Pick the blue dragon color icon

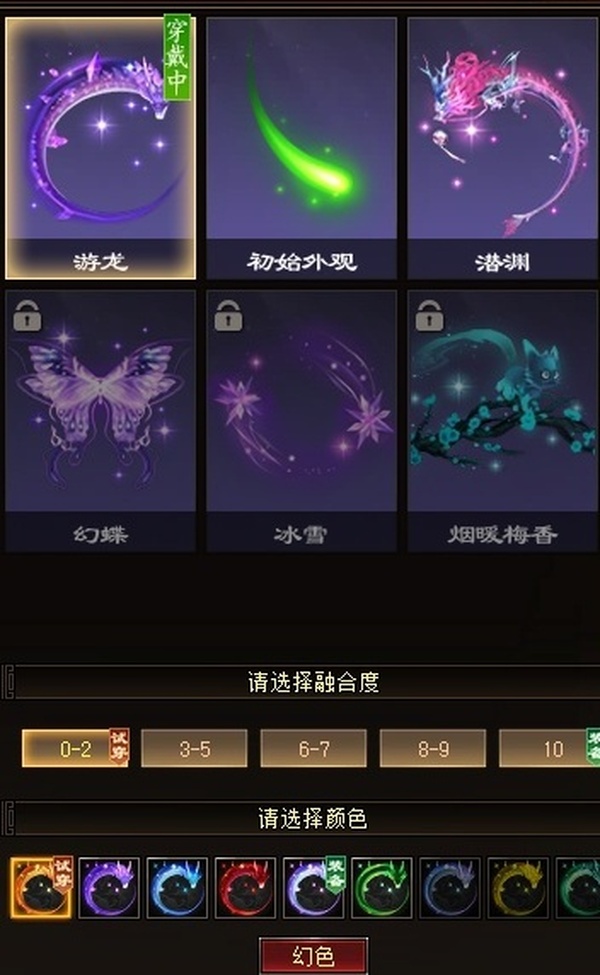coord(177,888)
